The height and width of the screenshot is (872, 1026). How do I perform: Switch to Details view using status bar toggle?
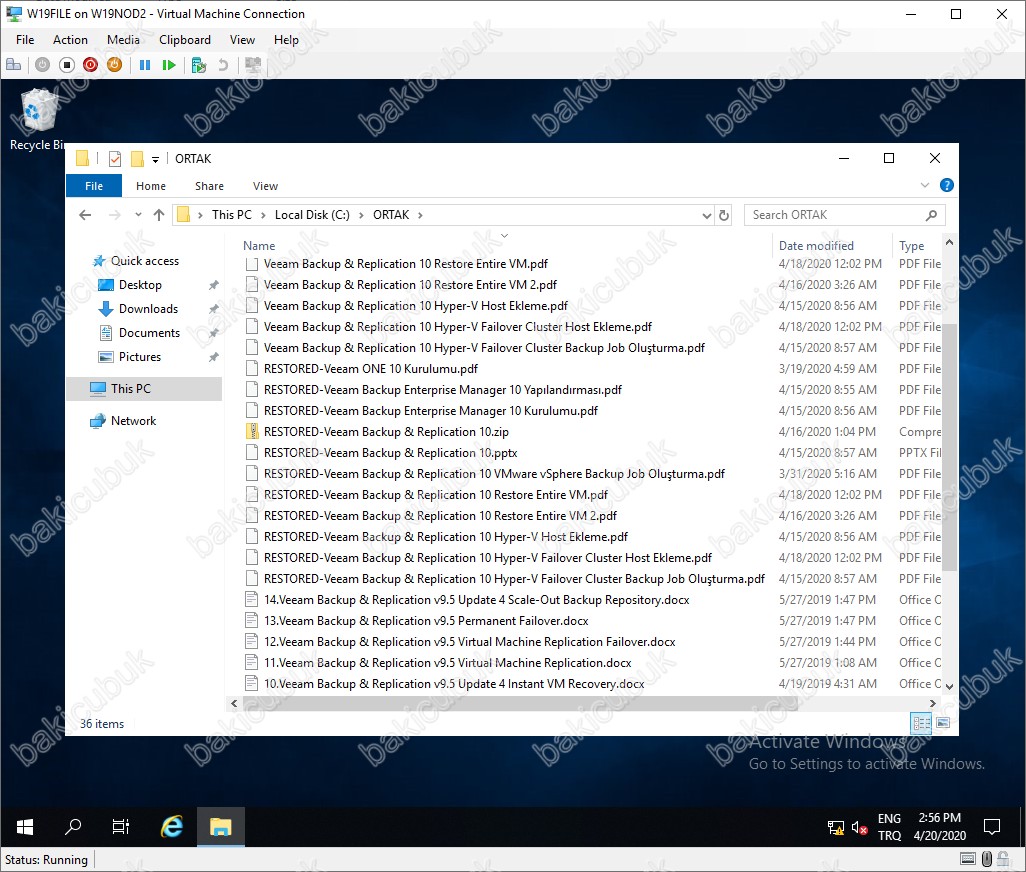click(921, 723)
